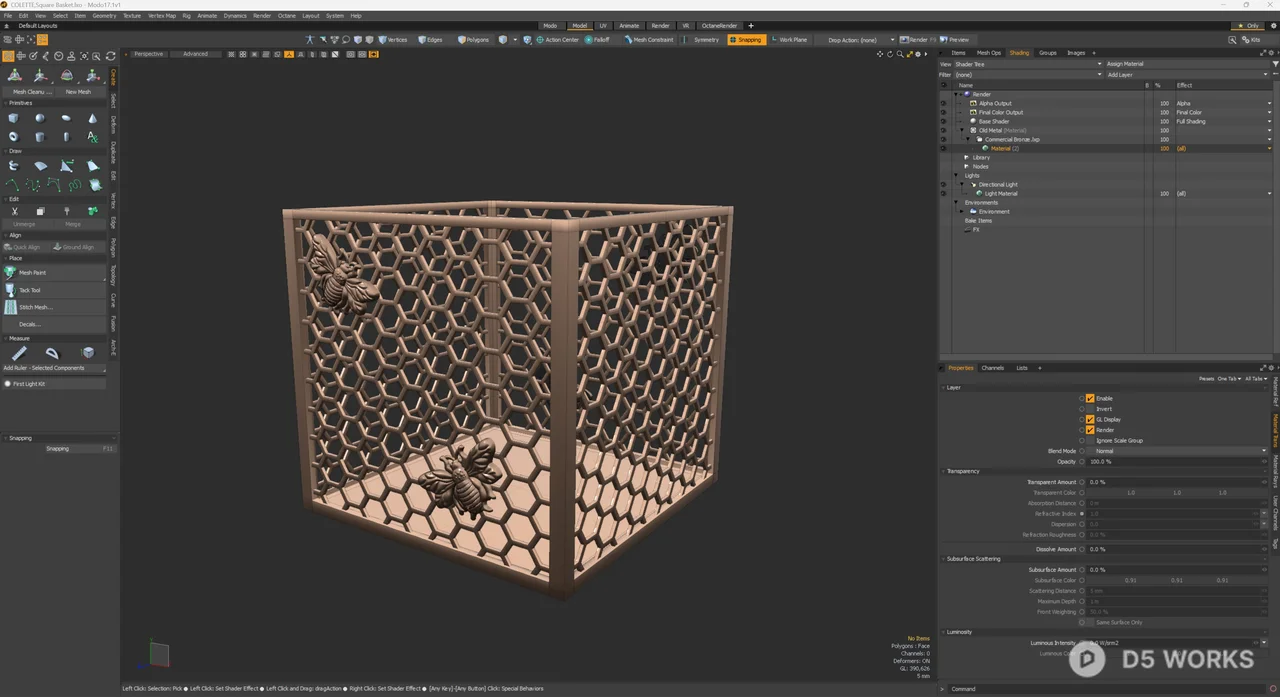This screenshot has height=697, width=1280.
Task: Click the Tack Tool icon
Action: pyautogui.click(x=10, y=290)
